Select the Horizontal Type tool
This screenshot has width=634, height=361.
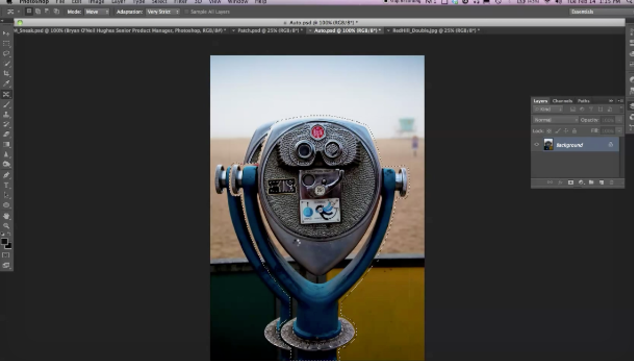pos(6,185)
